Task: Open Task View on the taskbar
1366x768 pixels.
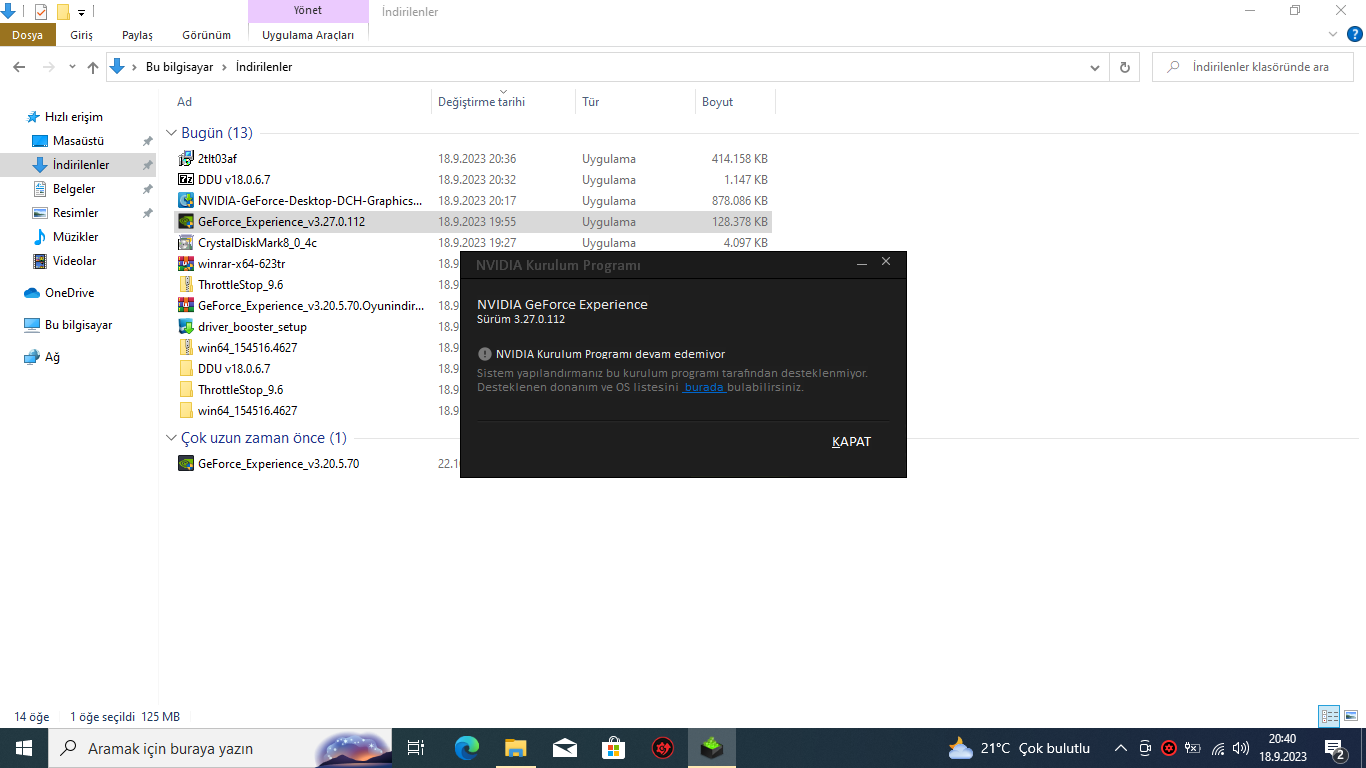Action: [x=416, y=748]
